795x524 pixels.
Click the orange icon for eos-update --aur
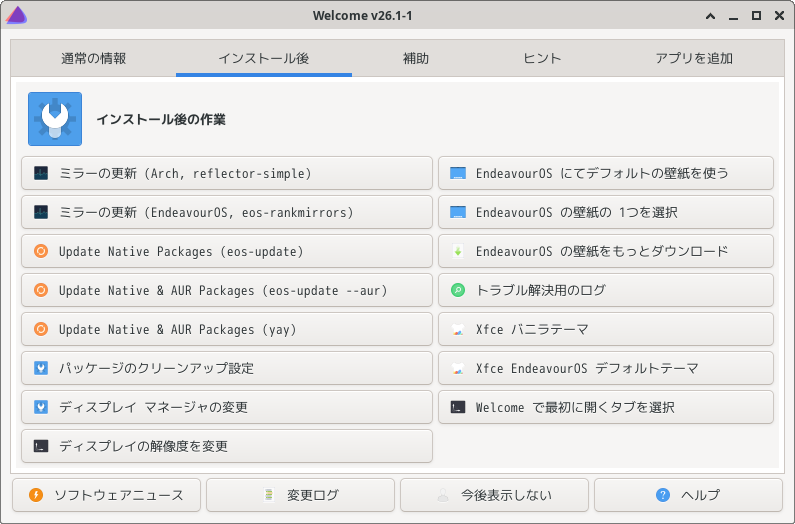41,290
